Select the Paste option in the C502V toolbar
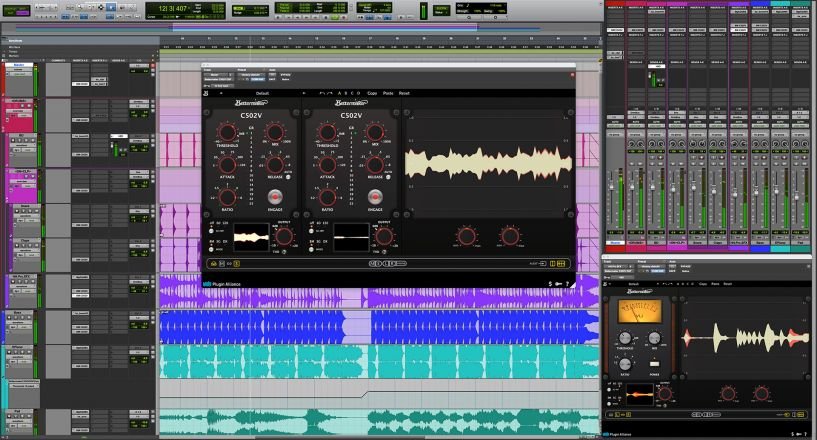The height and width of the screenshot is (440, 817). (x=388, y=92)
